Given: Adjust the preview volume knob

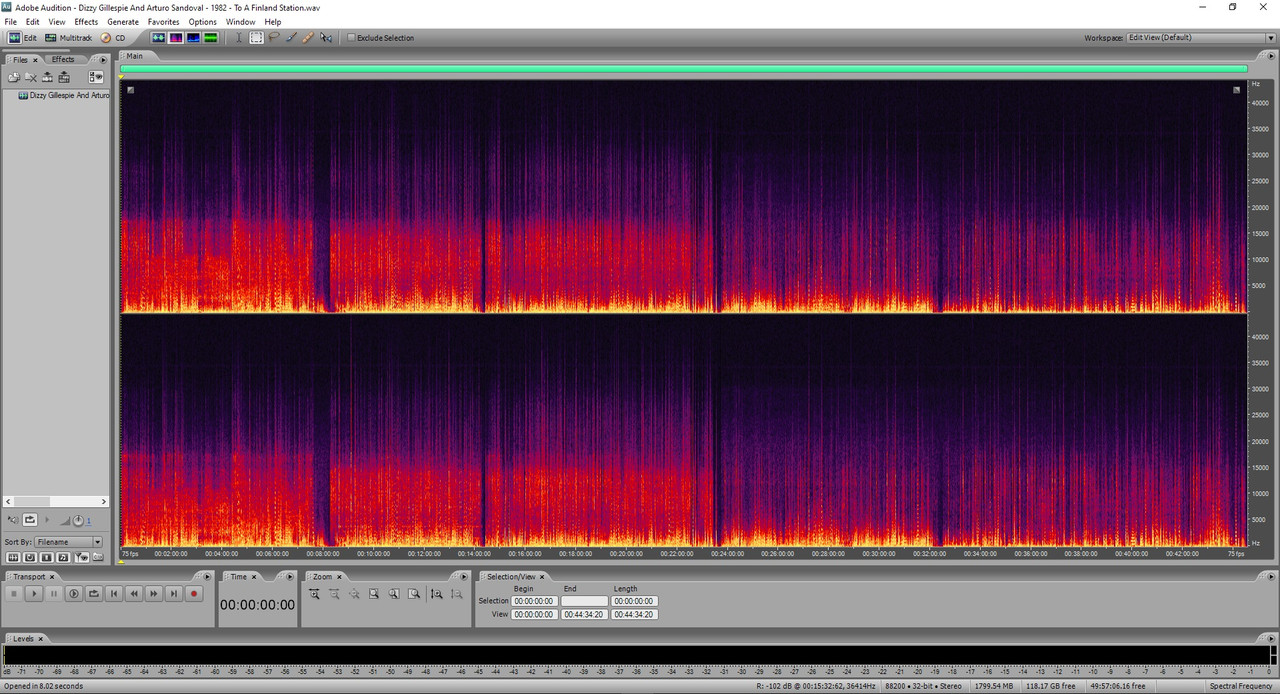Looking at the screenshot, I should (x=78, y=520).
